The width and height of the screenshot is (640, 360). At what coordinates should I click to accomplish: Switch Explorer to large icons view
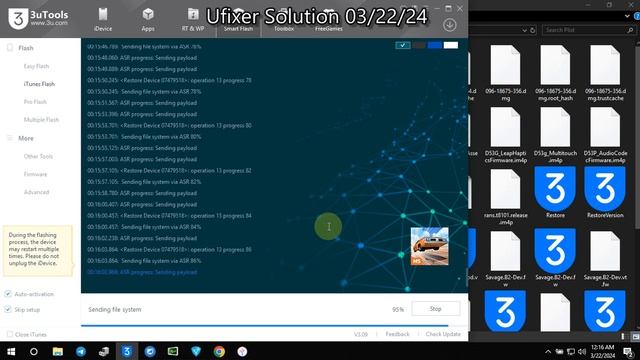click(635, 337)
